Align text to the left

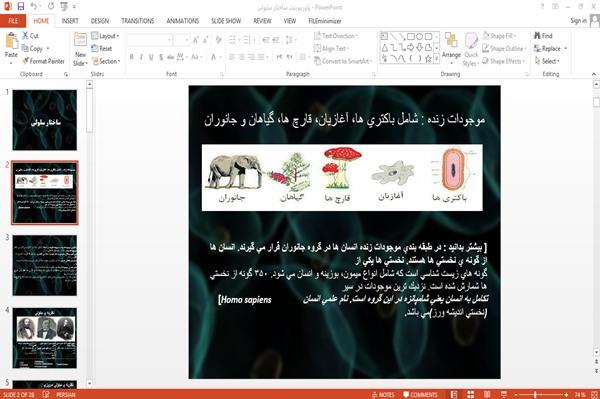232,57
